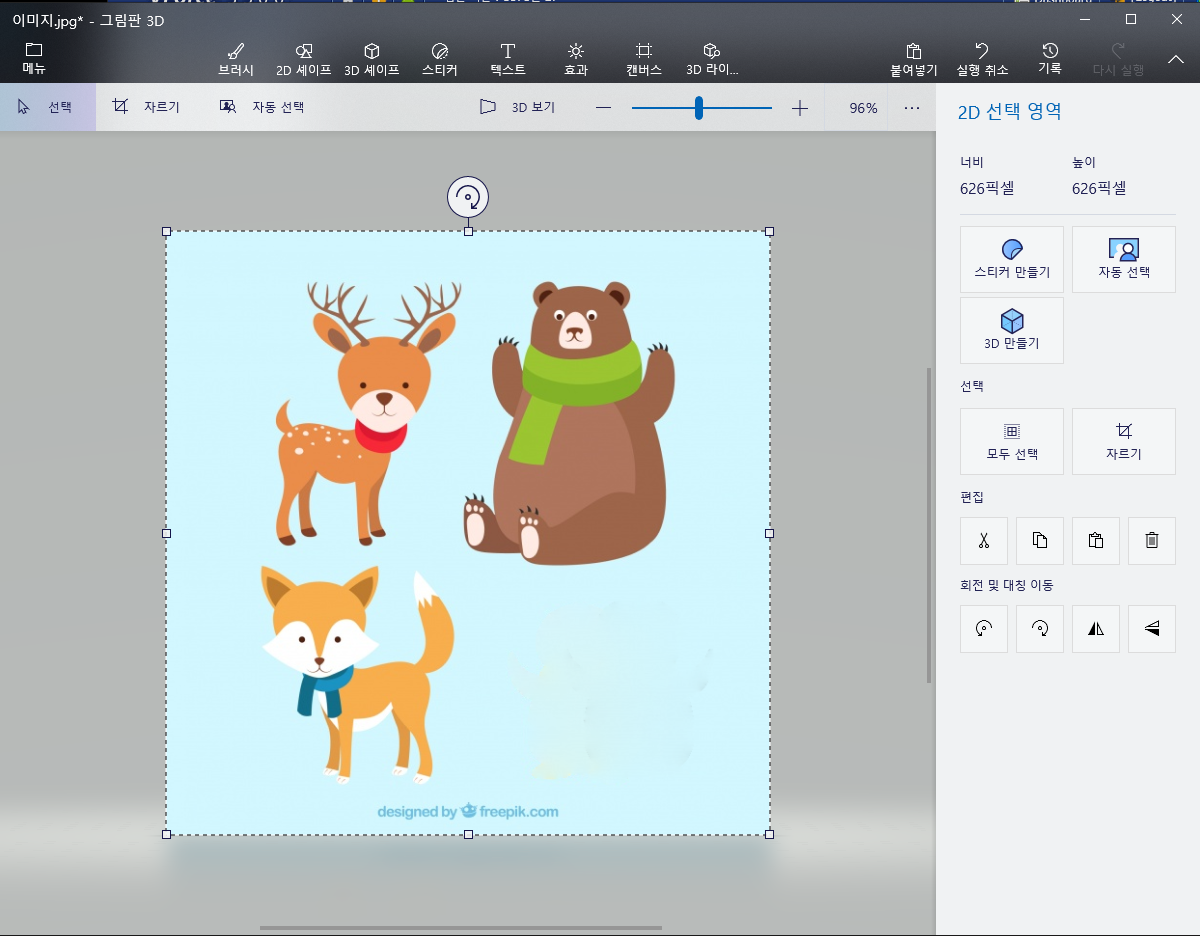Image resolution: width=1200 pixels, height=936 pixels.
Task: Choose the 자르기 crop tool in toolbar
Action: 146,107
